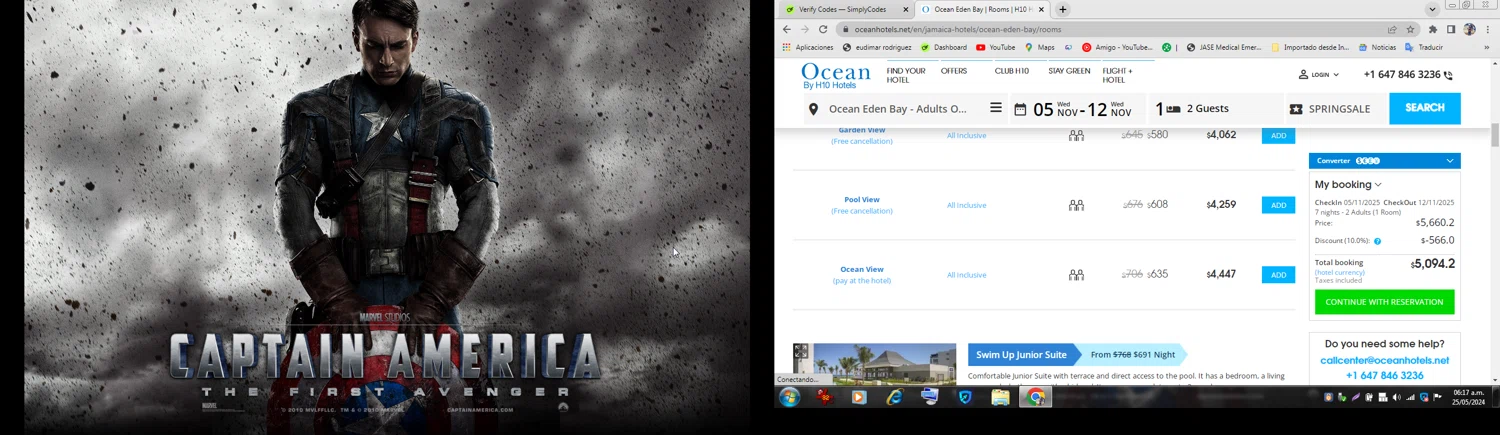Image resolution: width=1500 pixels, height=435 pixels.
Task: Click the volume icon in system tray
Action: point(1397,397)
